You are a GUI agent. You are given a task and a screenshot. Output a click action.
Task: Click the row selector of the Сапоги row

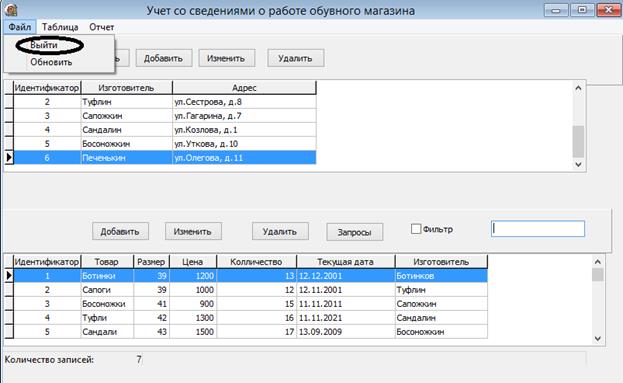click(x=9, y=290)
